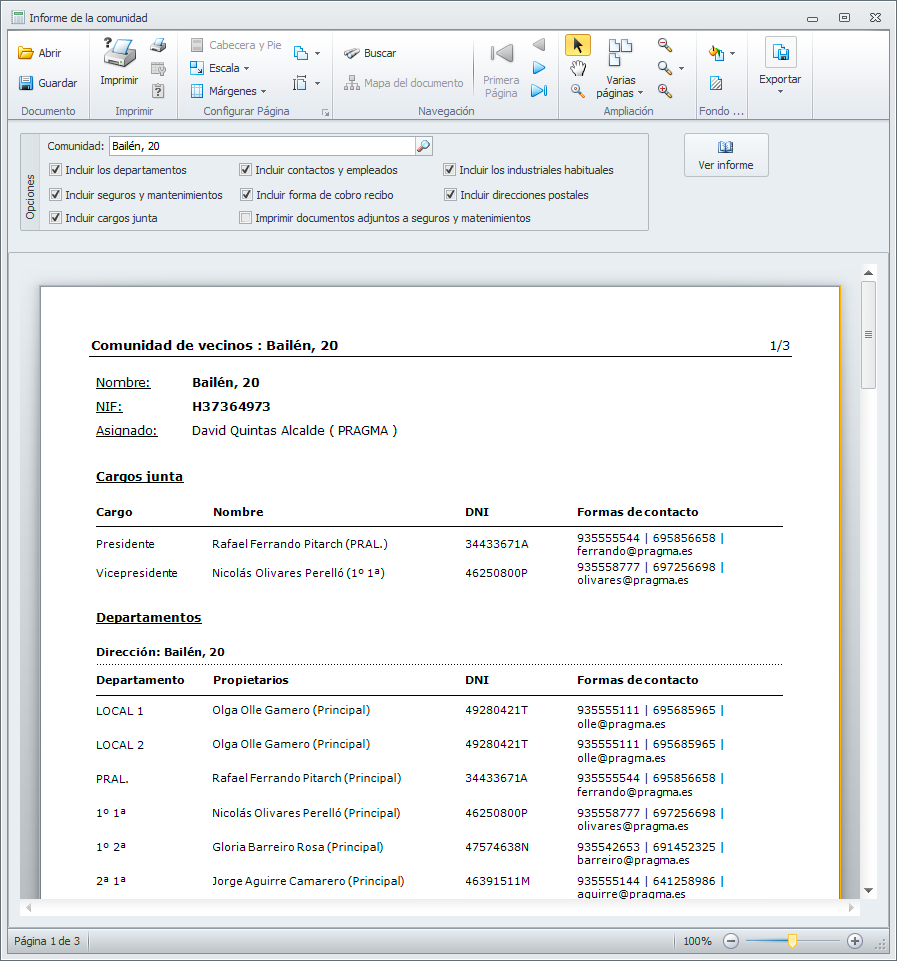Click the 100% zoom value

coord(697,941)
